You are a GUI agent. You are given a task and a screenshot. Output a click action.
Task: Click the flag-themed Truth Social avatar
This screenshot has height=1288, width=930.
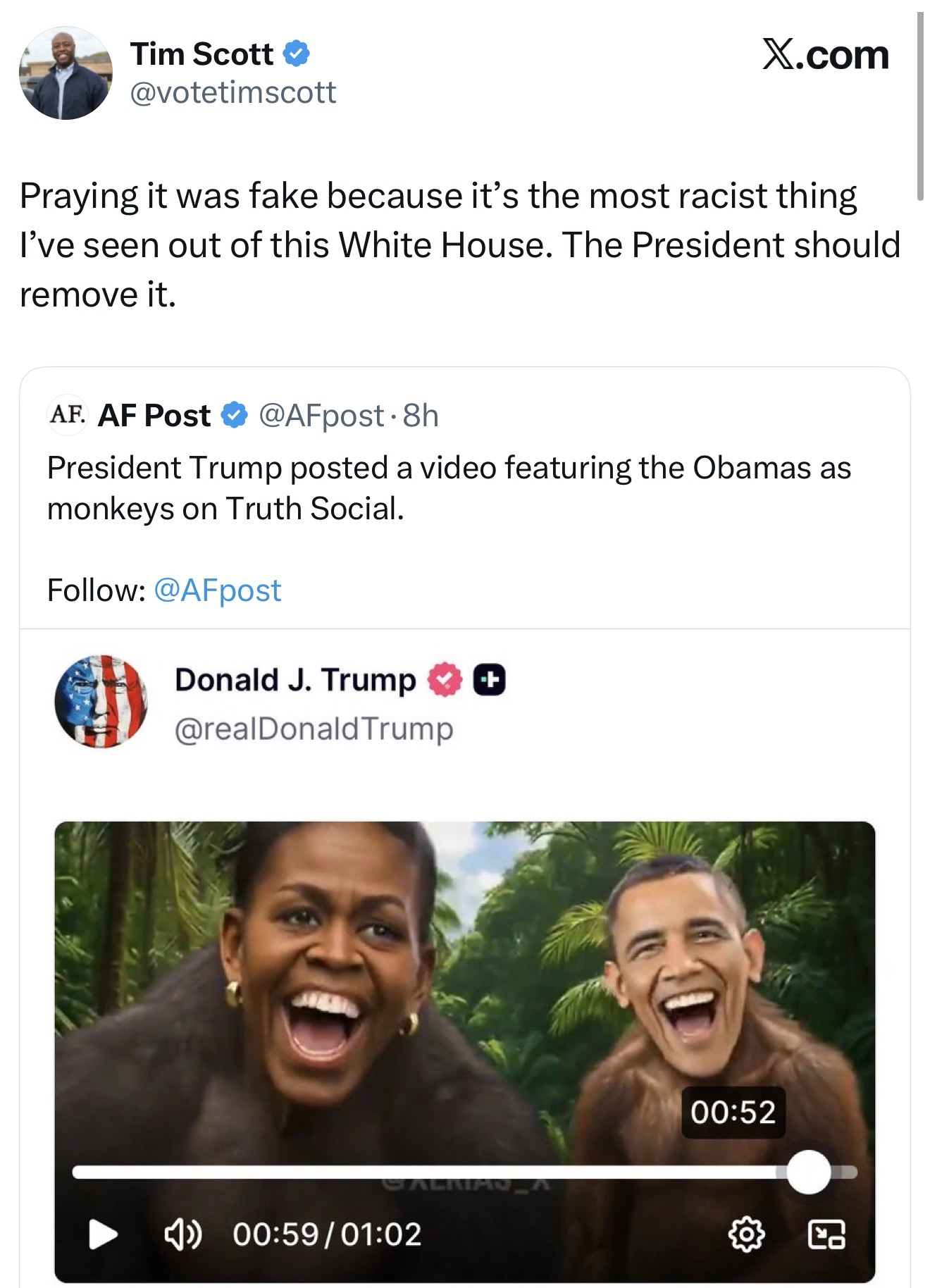[x=101, y=701]
